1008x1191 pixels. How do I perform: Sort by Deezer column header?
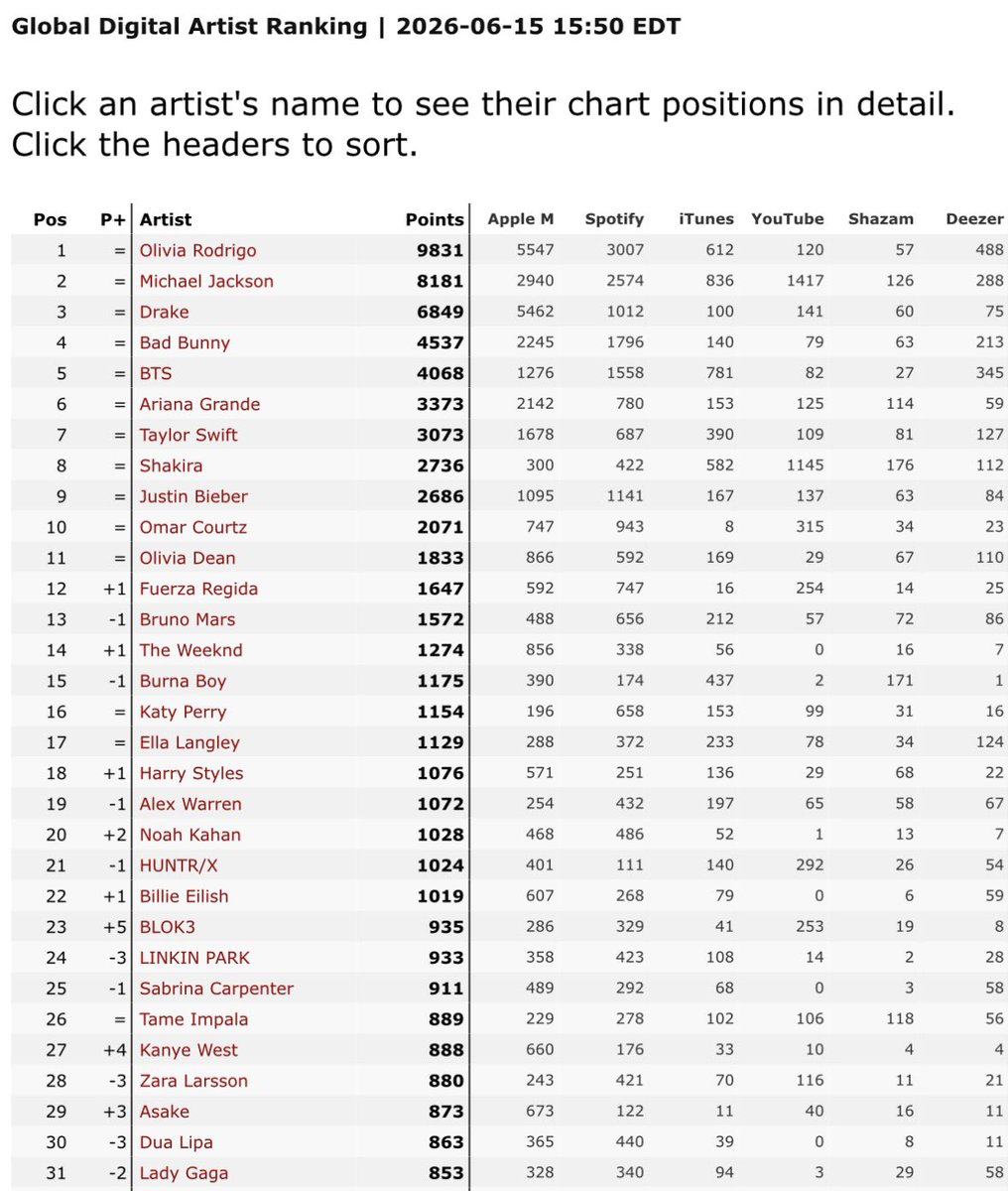(x=974, y=219)
